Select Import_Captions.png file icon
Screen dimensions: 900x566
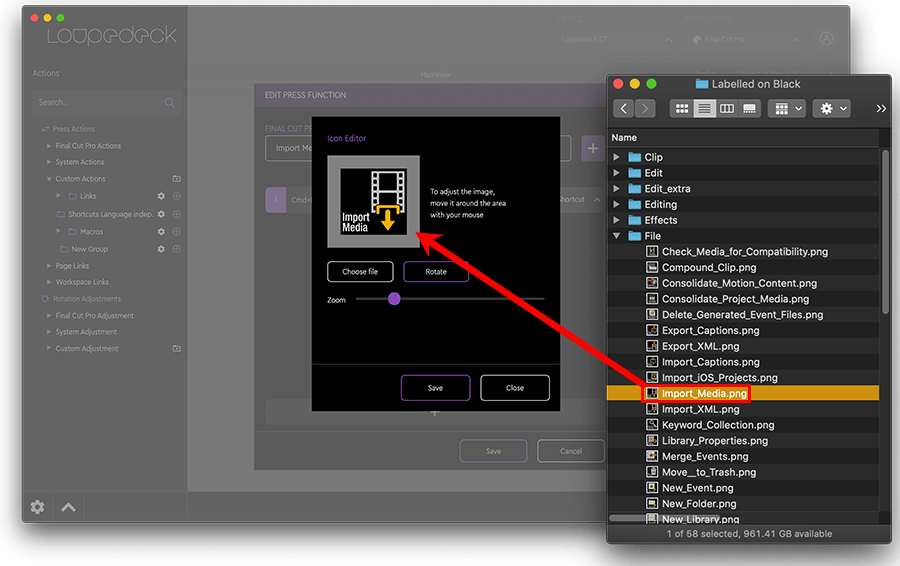tap(651, 362)
